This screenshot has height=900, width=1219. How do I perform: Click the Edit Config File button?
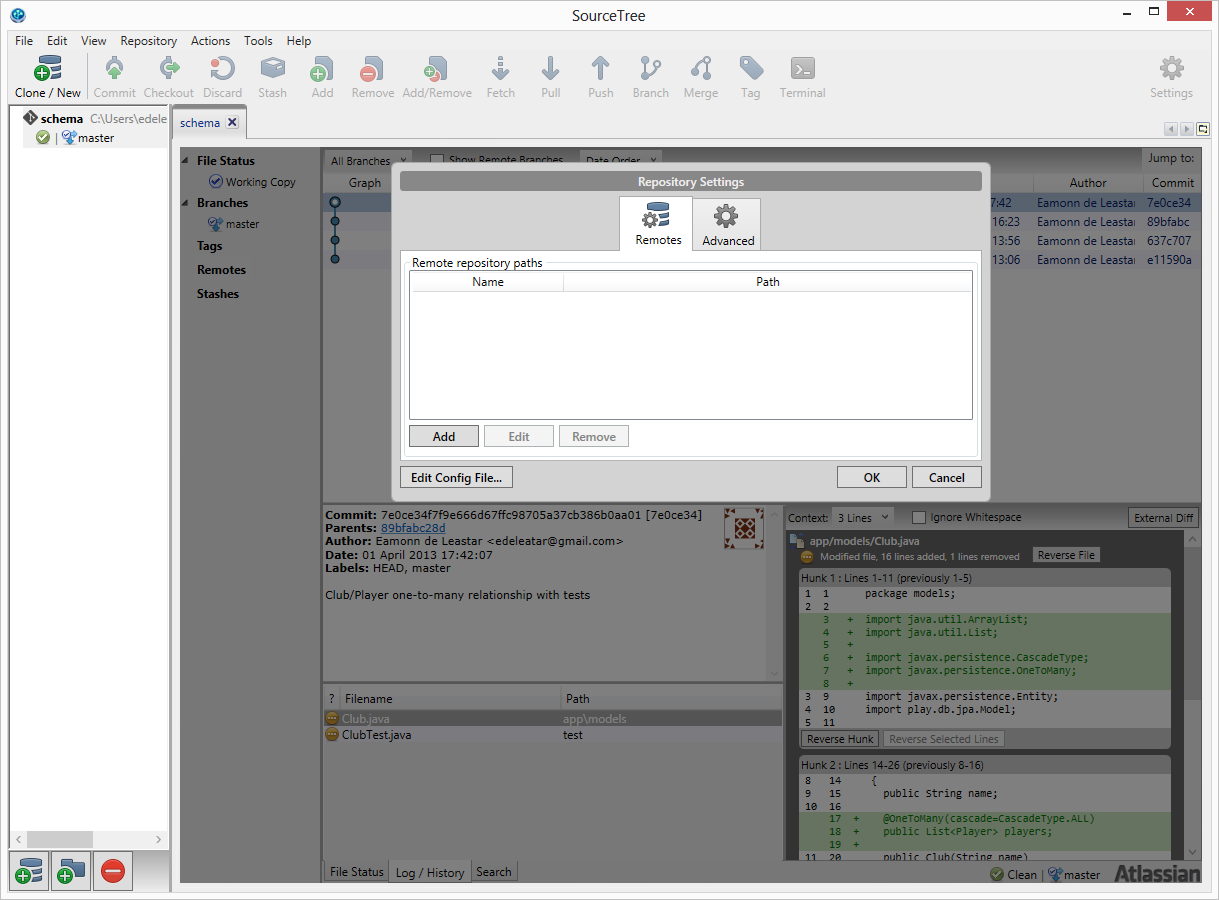tap(456, 477)
